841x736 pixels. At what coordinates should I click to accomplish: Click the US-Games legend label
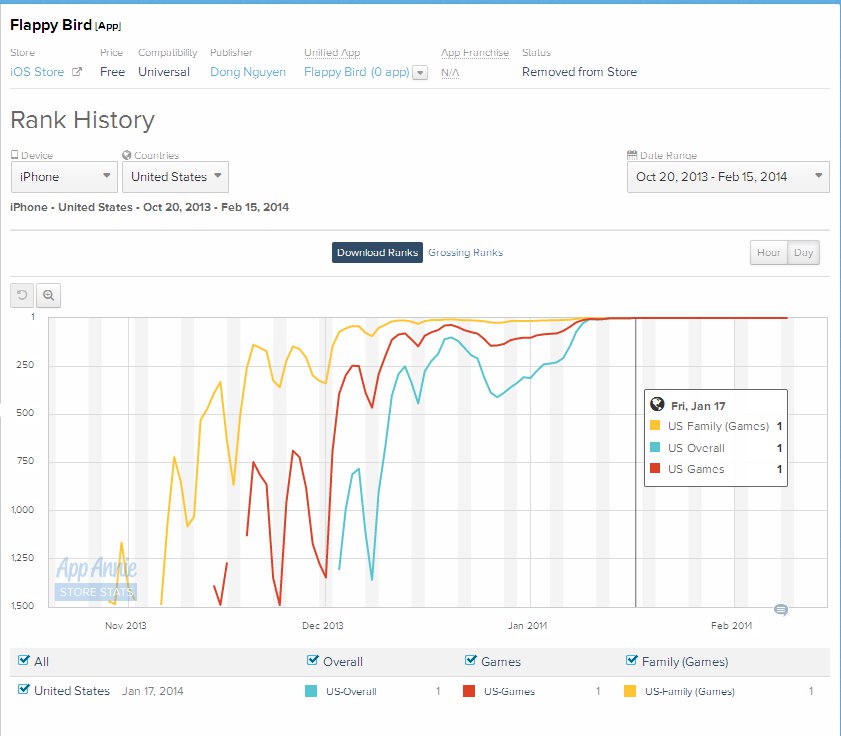pyautogui.click(x=510, y=691)
